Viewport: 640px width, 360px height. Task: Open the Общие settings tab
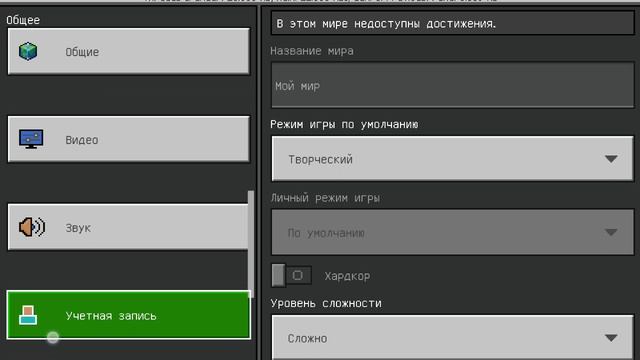click(x=128, y=51)
